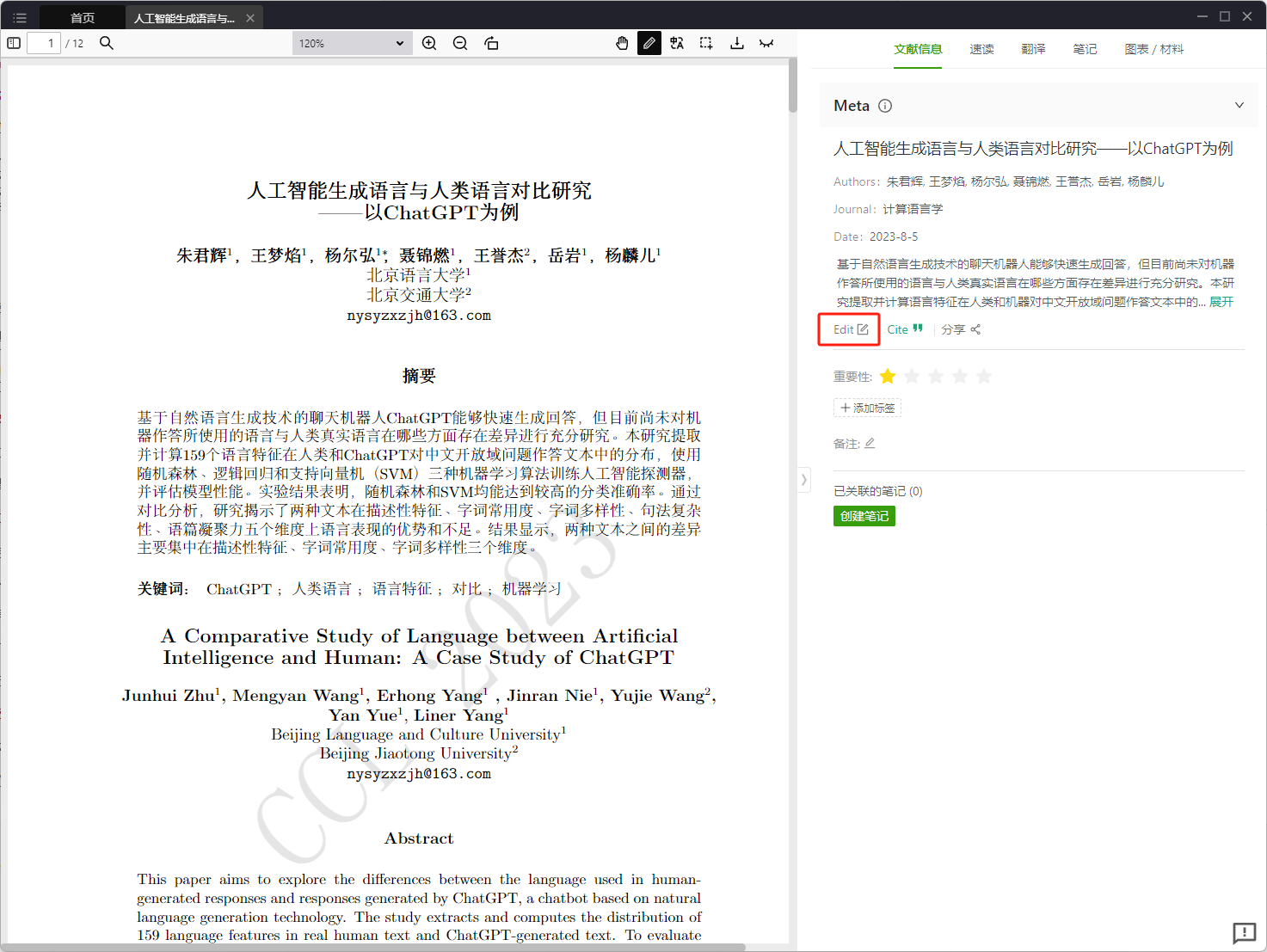
Task: Click the page number input field
Action: [x=44, y=43]
